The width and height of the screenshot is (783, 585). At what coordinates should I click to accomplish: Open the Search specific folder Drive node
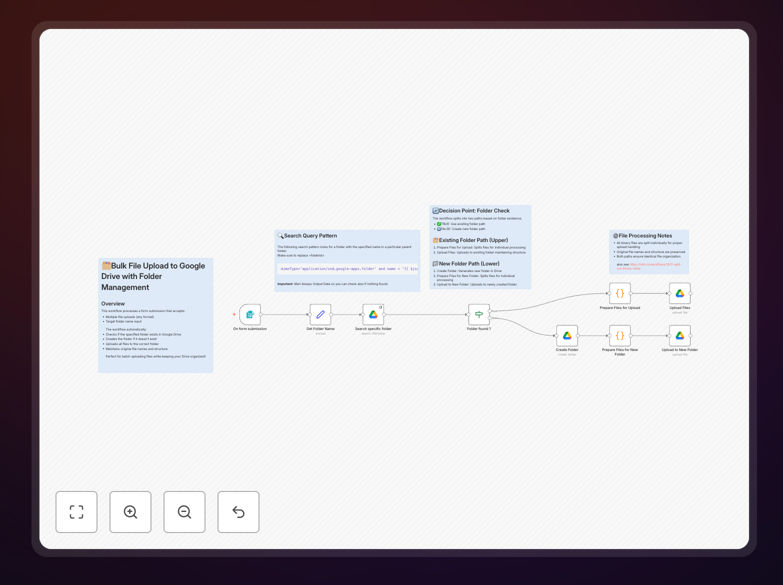(x=373, y=314)
